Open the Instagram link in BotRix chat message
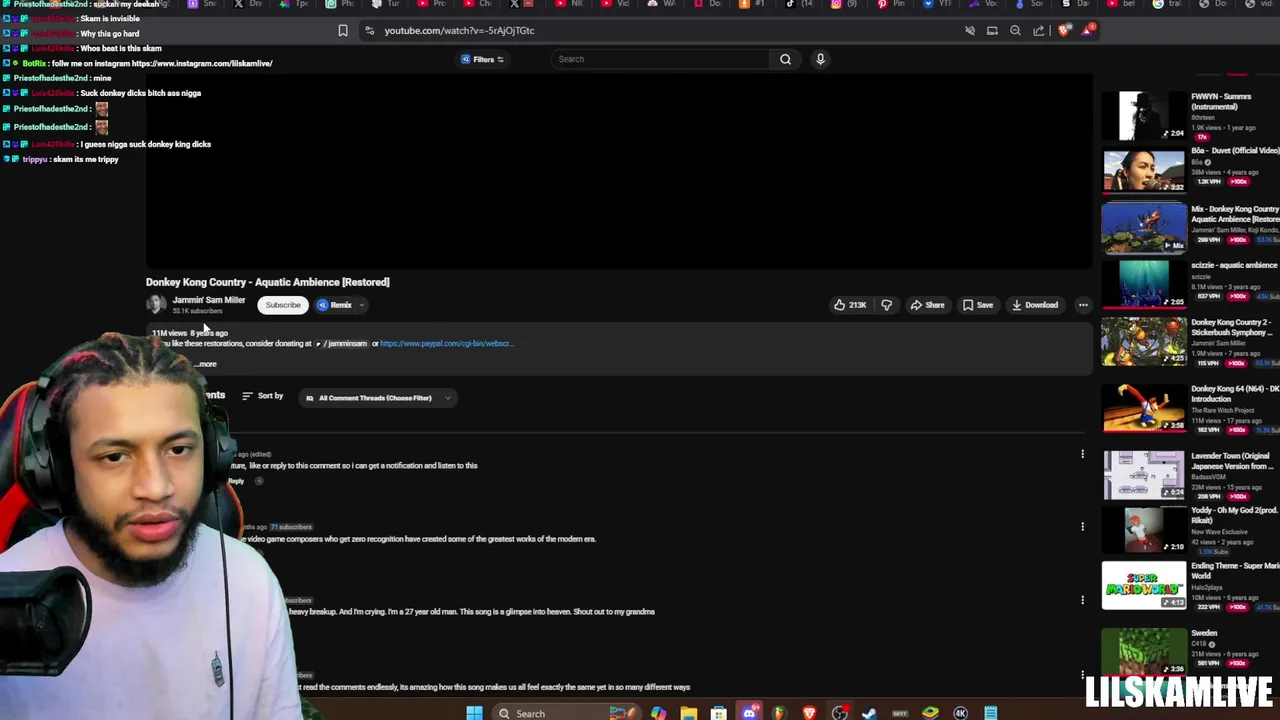This screenshot has width=1280, height=720. point(202,63)
